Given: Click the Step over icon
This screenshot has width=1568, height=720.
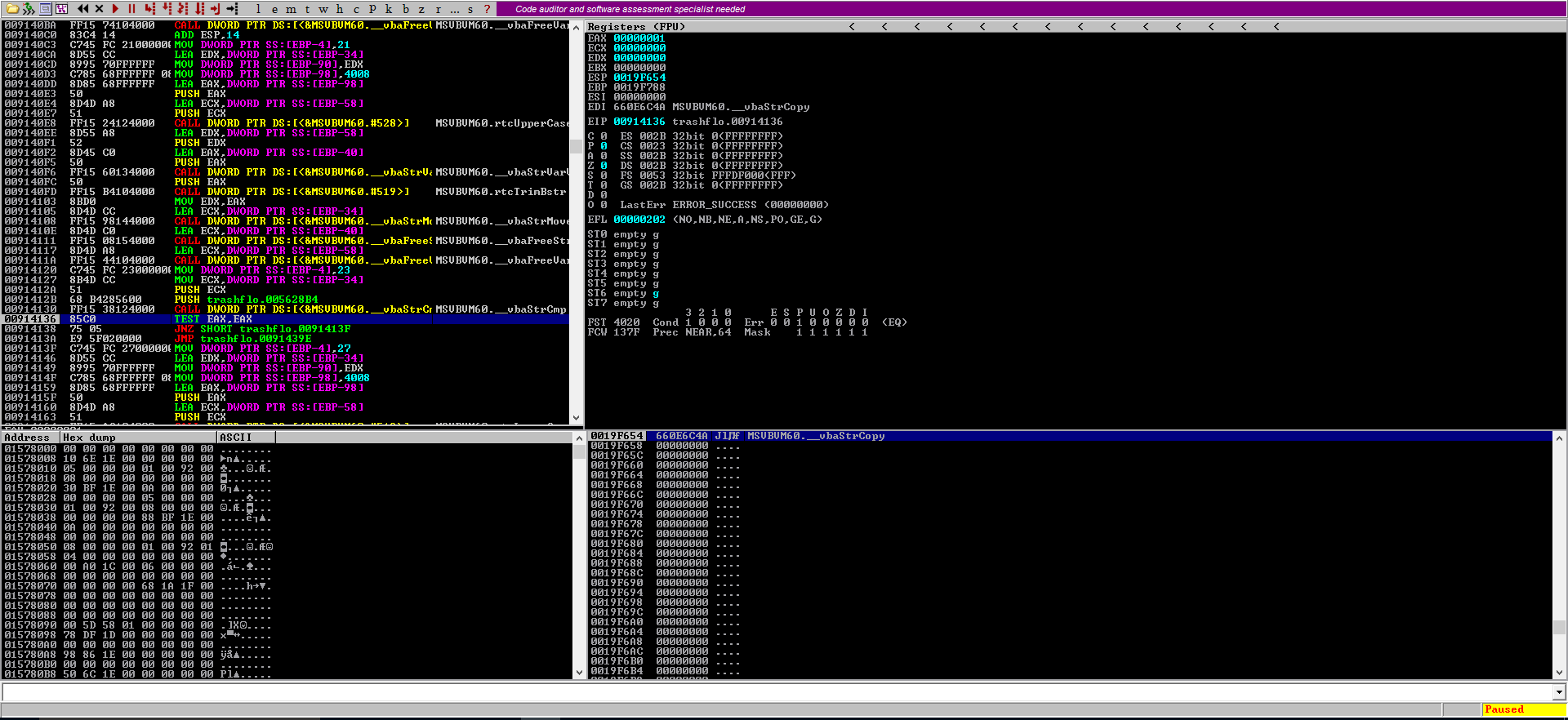Looking at the screenshot, I should coord(167,9).
